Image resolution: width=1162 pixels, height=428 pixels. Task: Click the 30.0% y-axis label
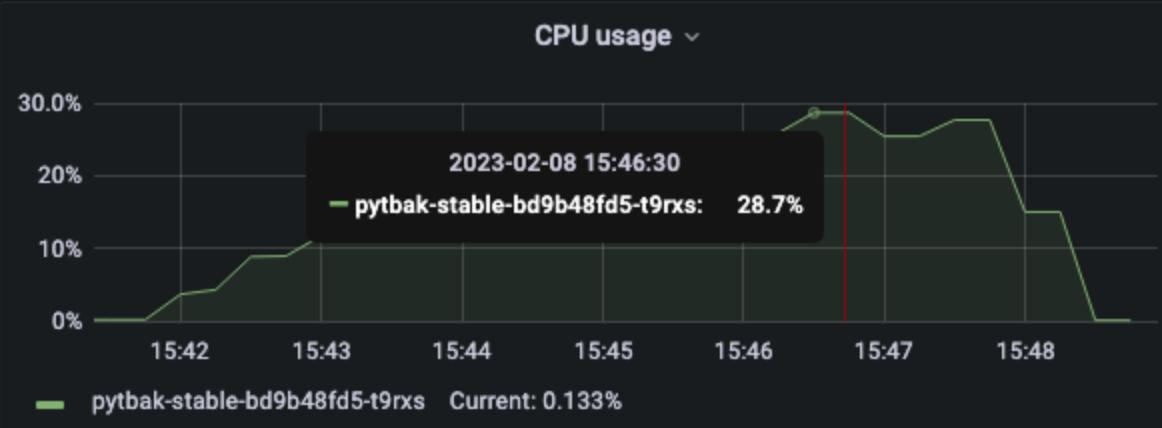50,104
